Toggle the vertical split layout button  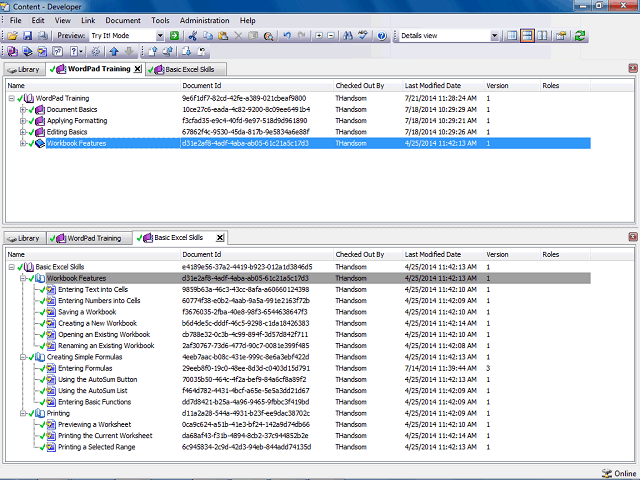point(542,36)
